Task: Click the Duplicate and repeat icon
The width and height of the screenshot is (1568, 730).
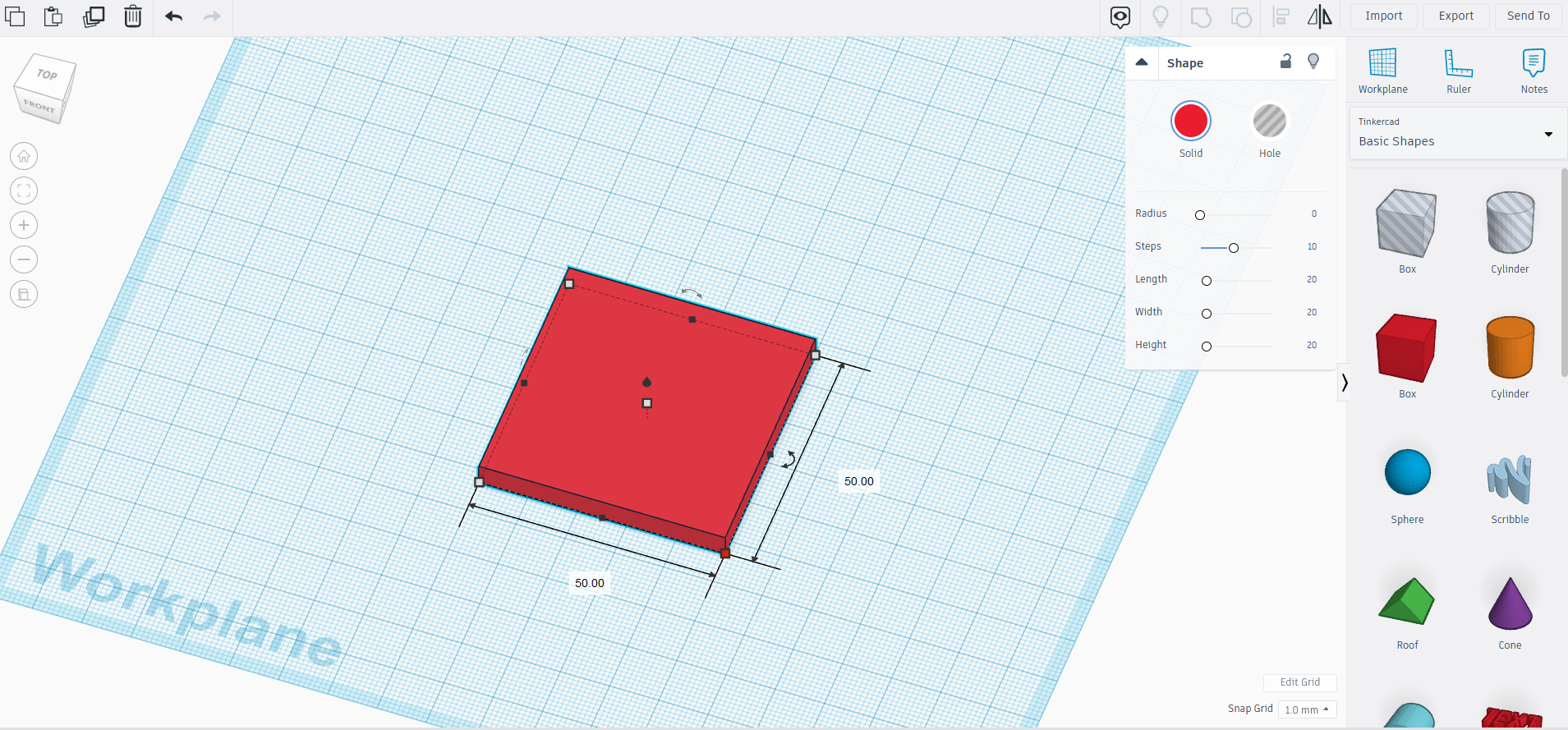Action: pos(94,16)
